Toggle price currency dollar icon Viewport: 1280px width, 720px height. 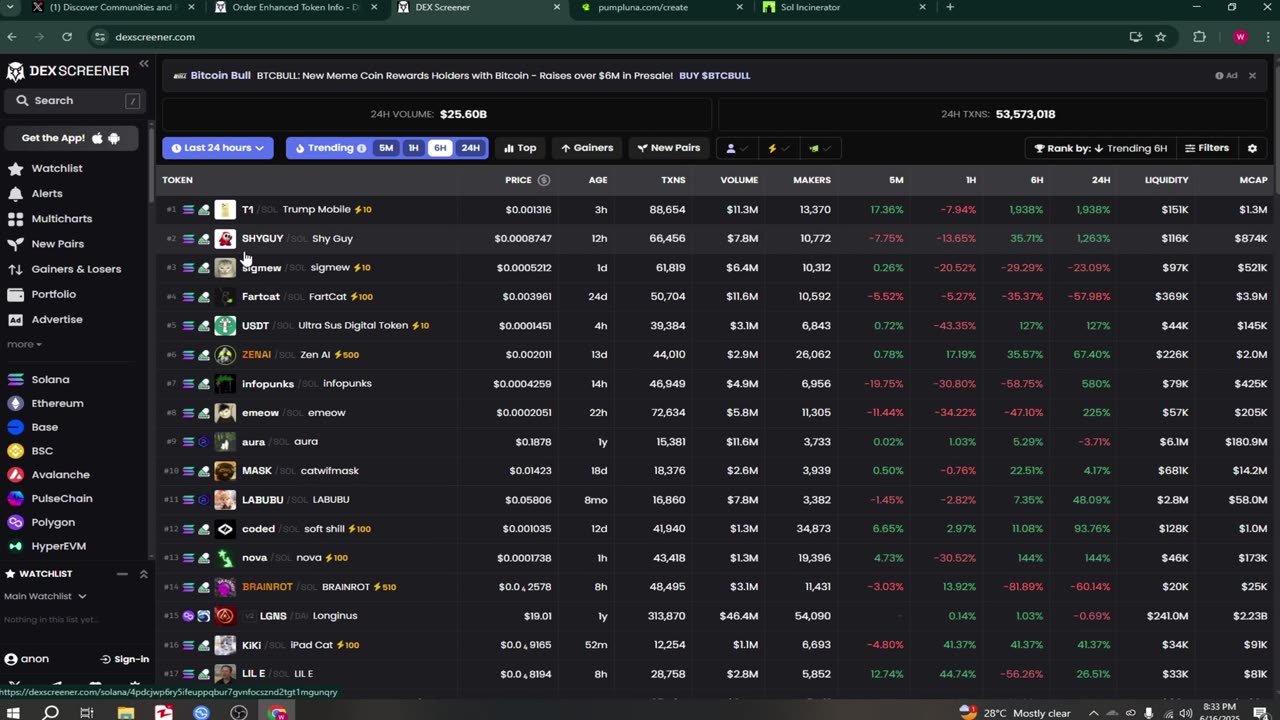tap(544, 180)
